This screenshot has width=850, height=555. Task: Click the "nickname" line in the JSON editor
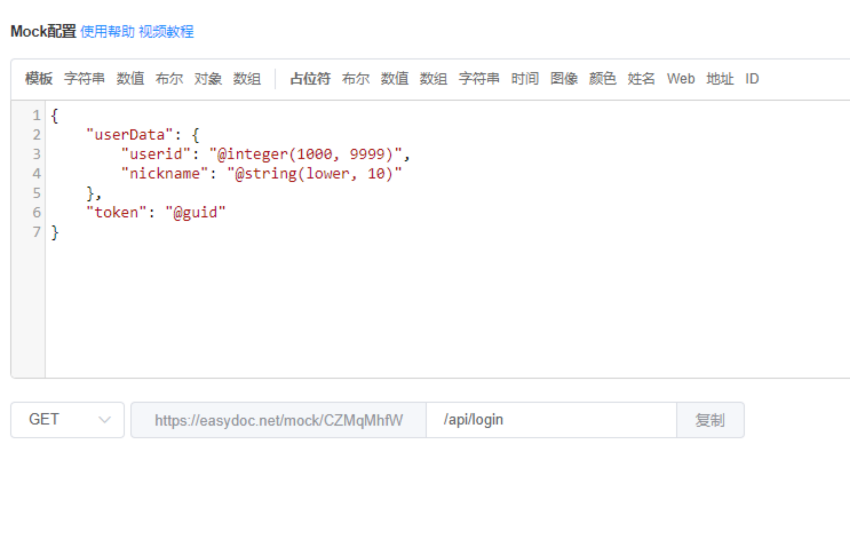point(260,173)
